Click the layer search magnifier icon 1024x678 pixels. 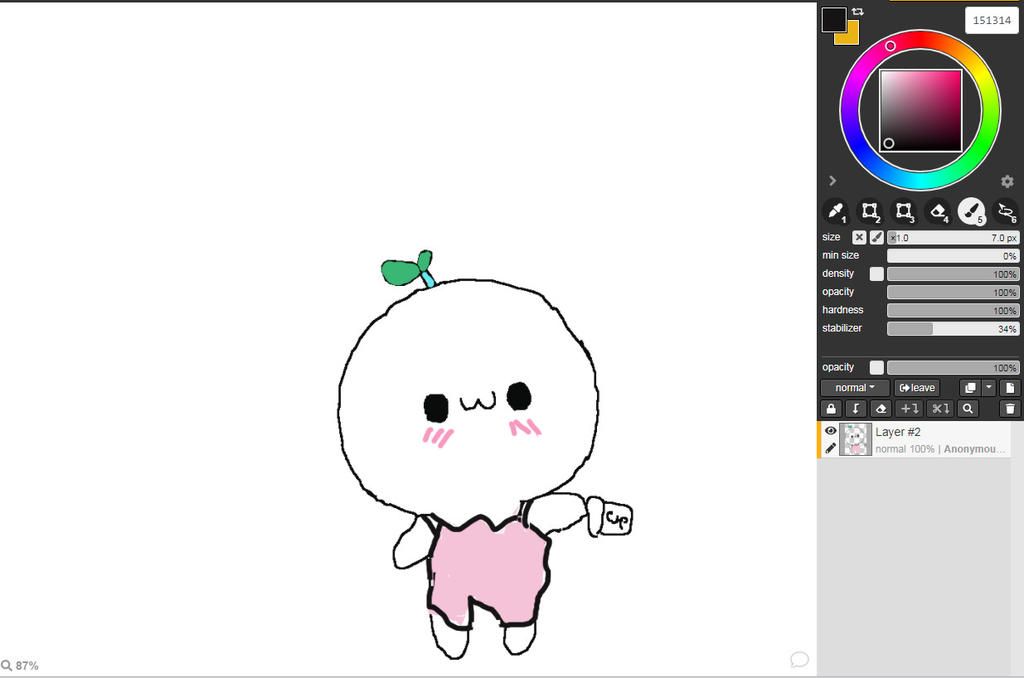968,409
